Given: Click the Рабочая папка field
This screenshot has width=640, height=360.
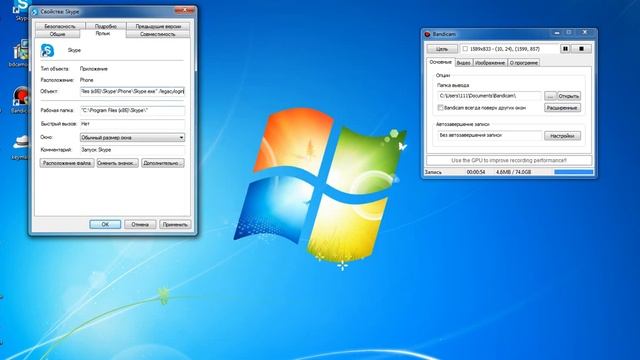Looking at the screenshot, I should 132,111.
